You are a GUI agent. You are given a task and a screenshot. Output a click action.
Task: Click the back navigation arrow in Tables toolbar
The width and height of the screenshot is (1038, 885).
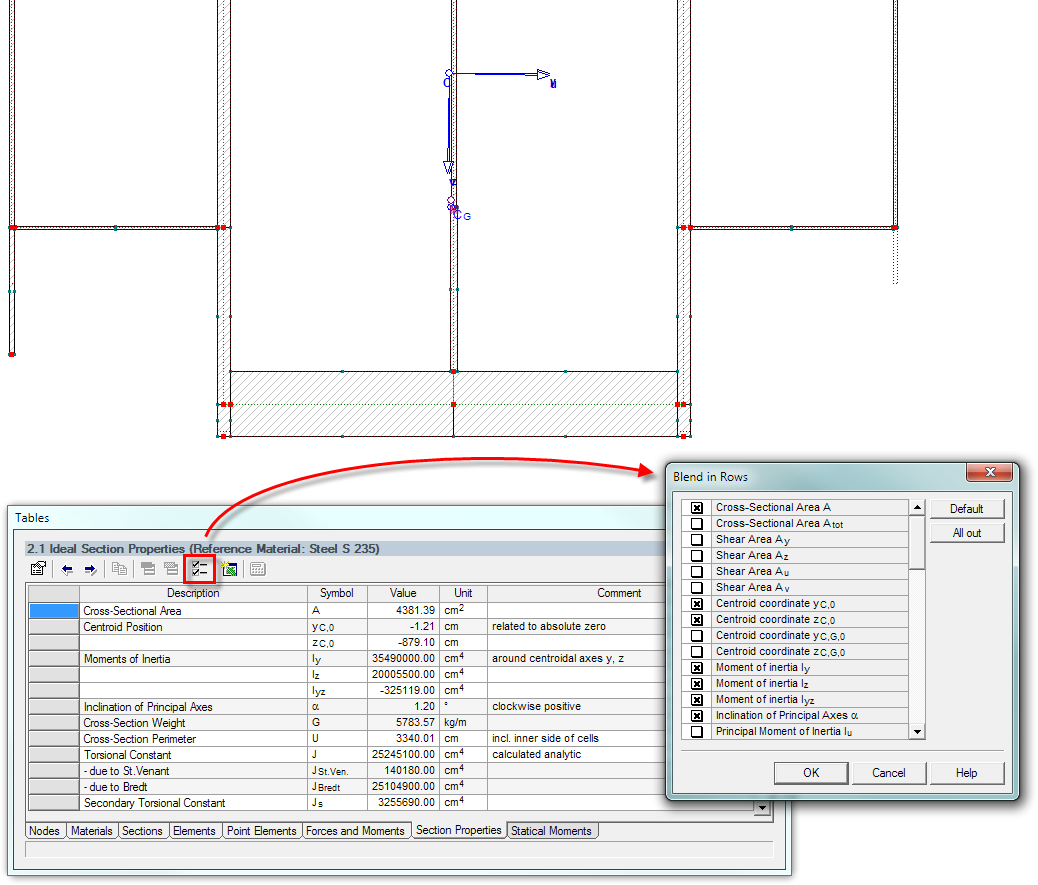[67, 569]
